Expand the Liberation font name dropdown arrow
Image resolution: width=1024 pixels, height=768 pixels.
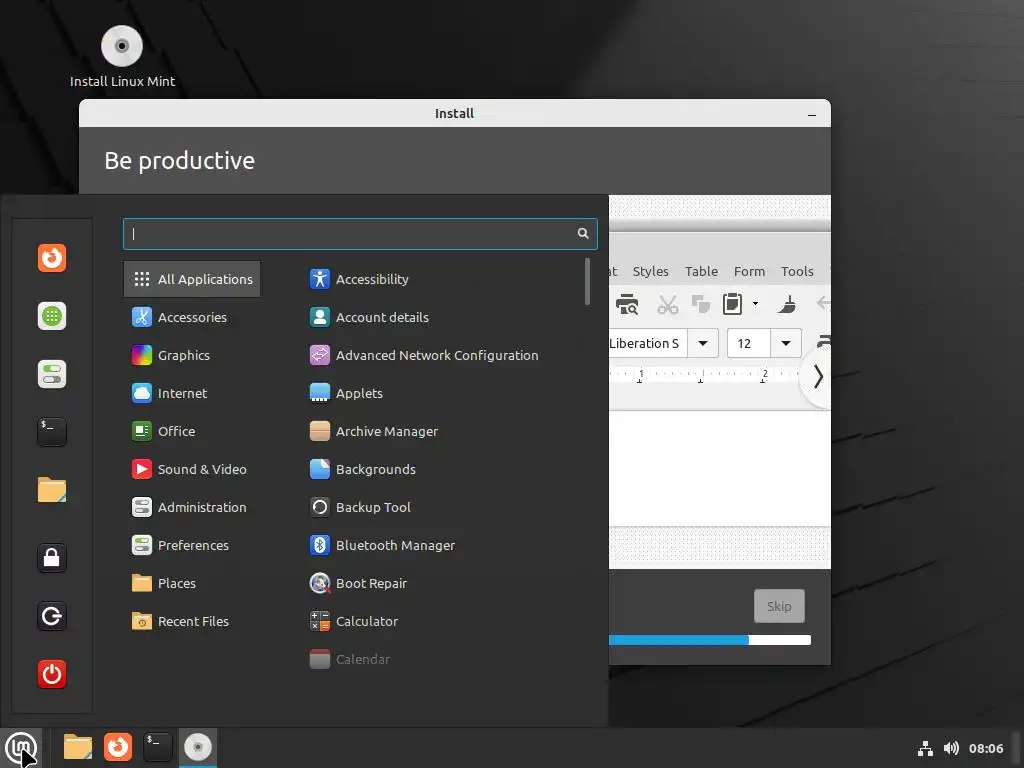pyautogui.click(x=703, y=344)
